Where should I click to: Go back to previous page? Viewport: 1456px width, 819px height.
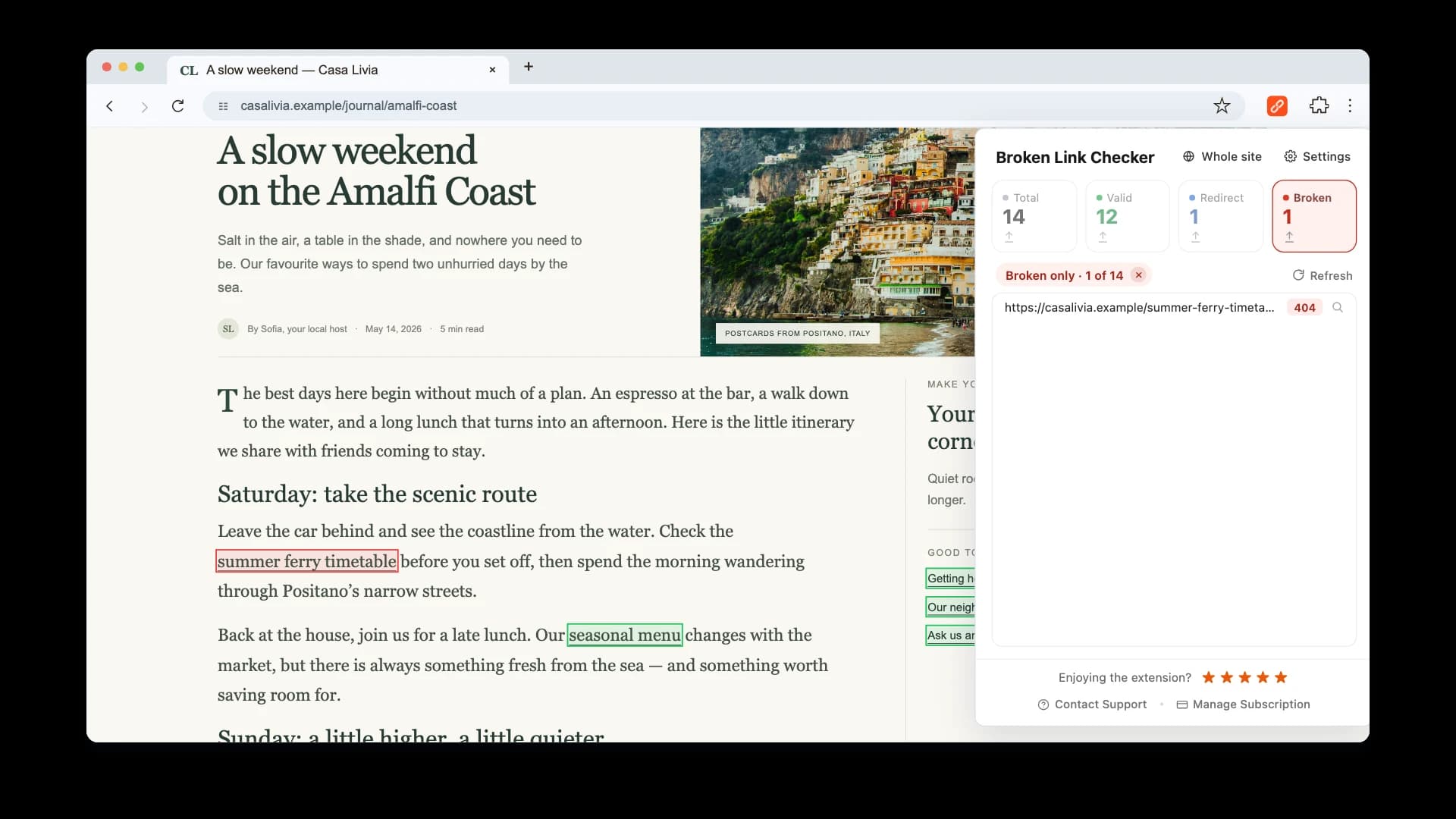110,106
